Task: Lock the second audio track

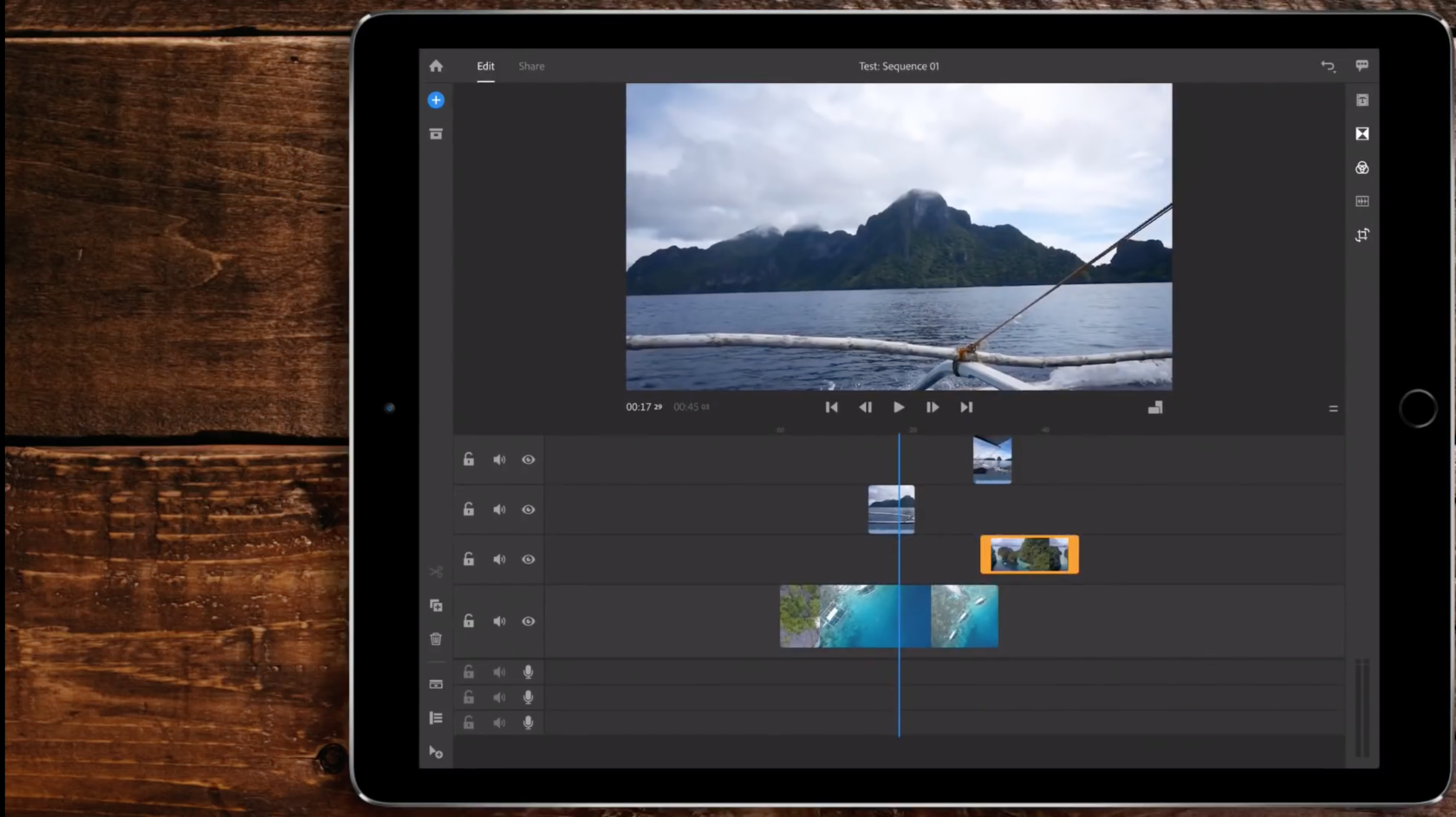Action: tap(469, 697)
